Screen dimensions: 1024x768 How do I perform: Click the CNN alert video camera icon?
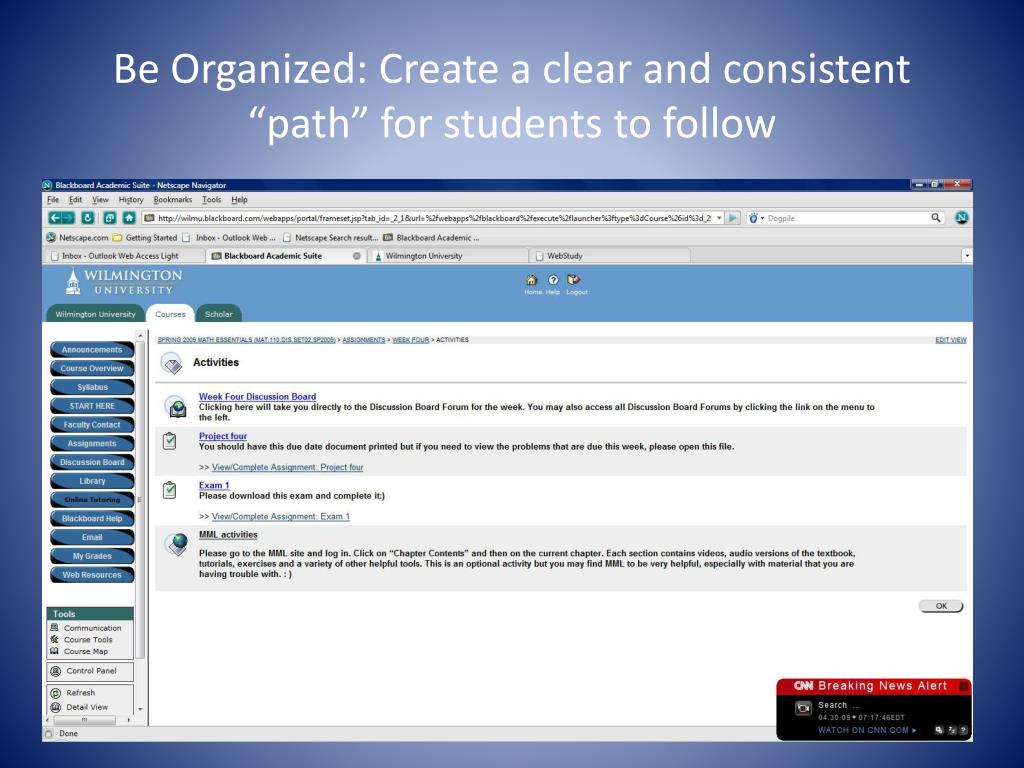click(803, 708)
